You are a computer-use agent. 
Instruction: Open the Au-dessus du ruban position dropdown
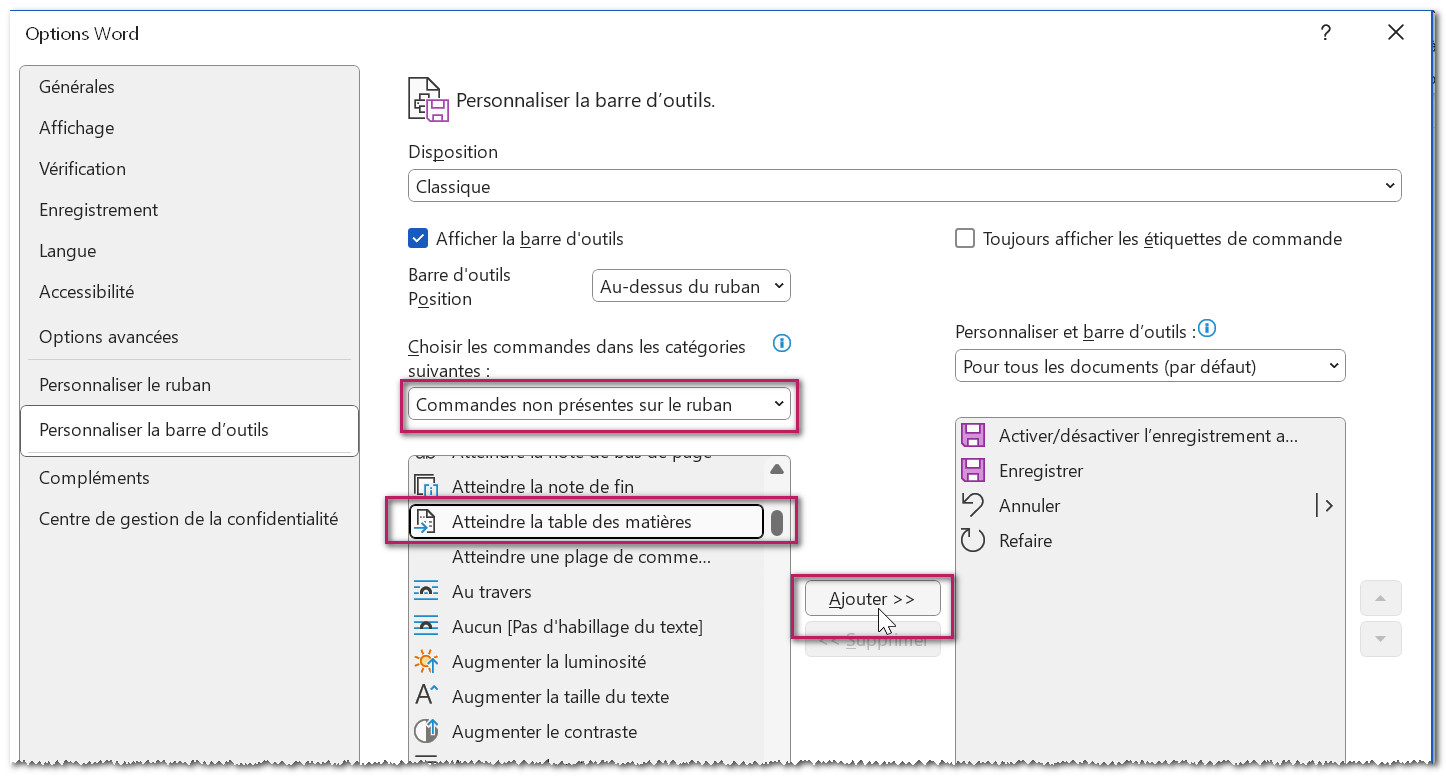tap(691, 286)
